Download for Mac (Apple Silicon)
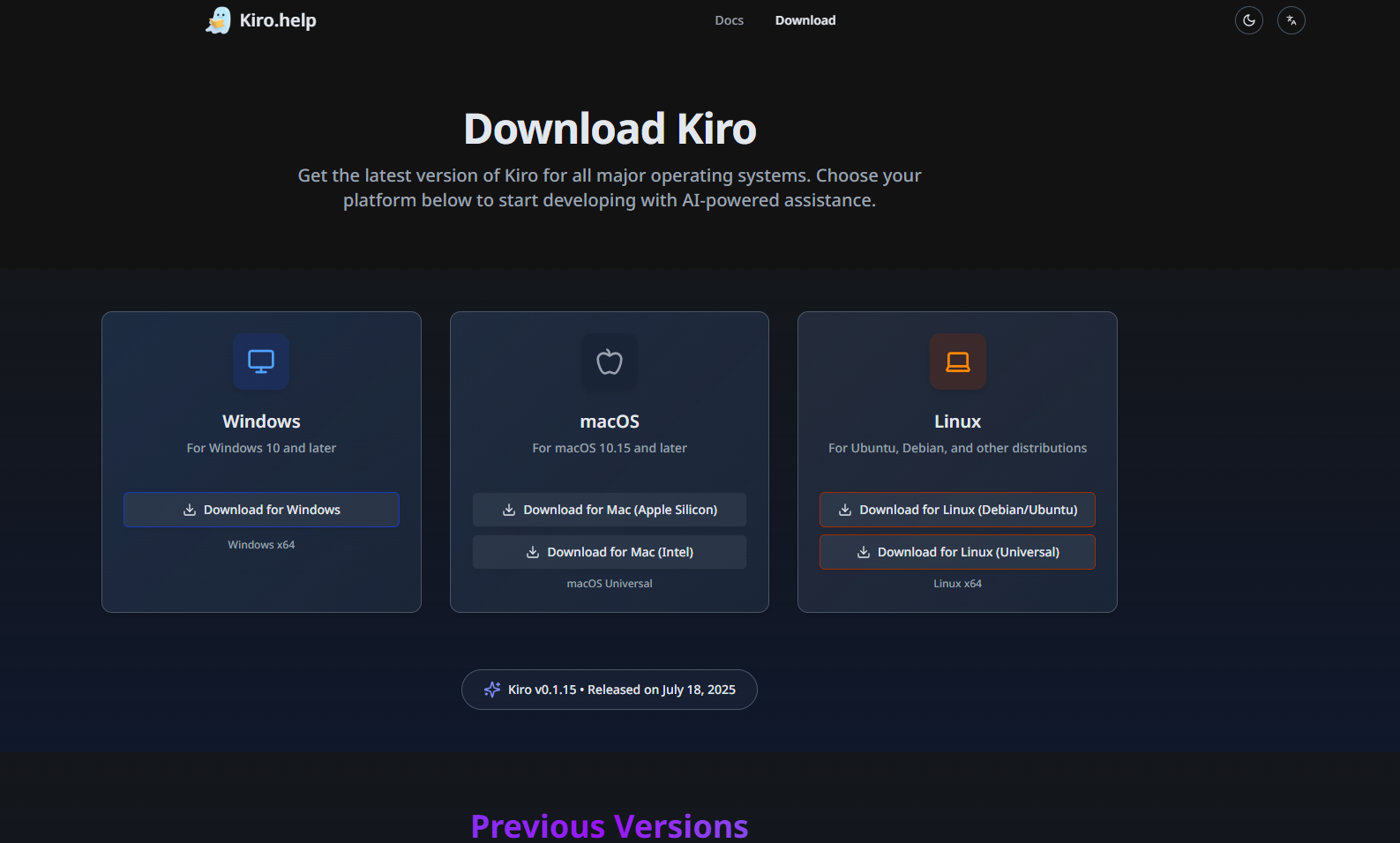 click(x=610, y=510)
